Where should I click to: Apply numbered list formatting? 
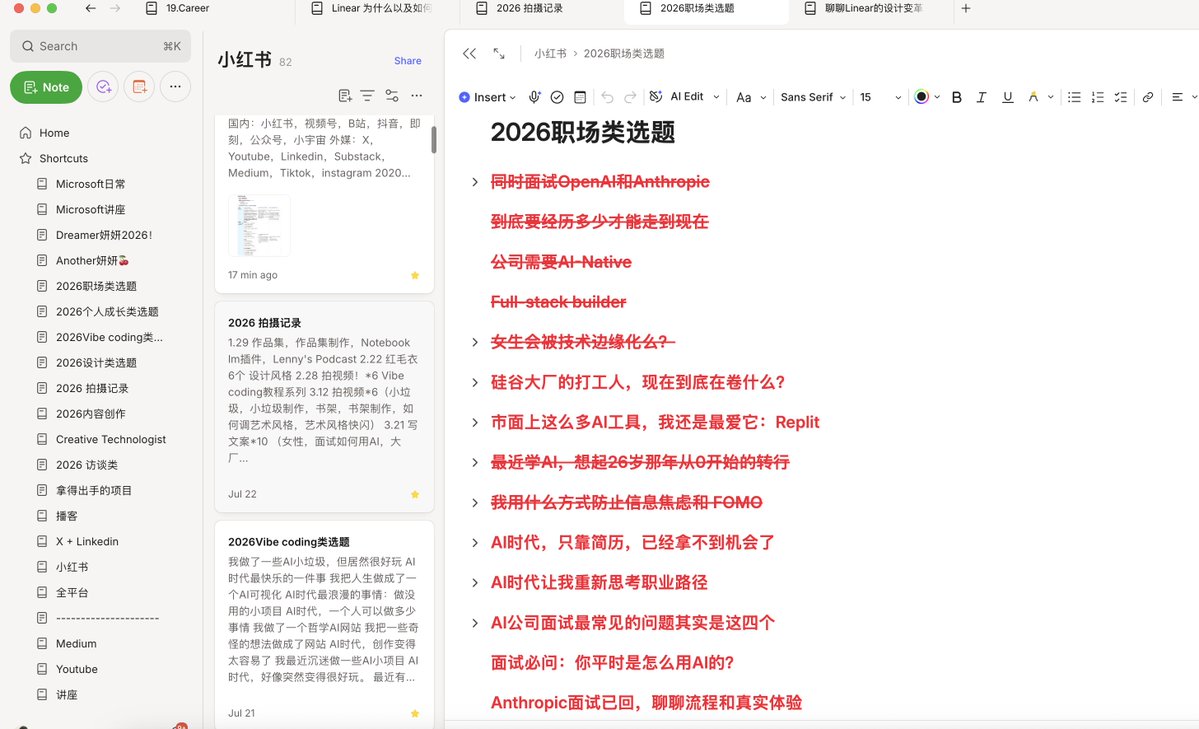[1097, 97]
